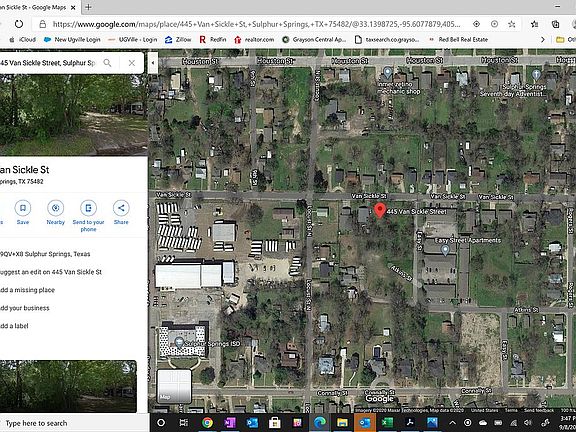This screenshot has height=432, width=576.
Task: Show hidden system tray icons with the chevron
Action: [x=453, y=423]
